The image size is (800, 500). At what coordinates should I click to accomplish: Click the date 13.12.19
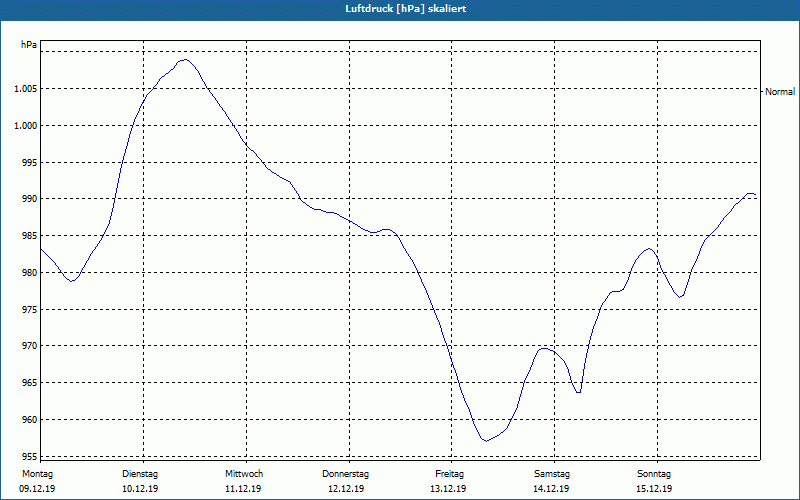[448, 489]
